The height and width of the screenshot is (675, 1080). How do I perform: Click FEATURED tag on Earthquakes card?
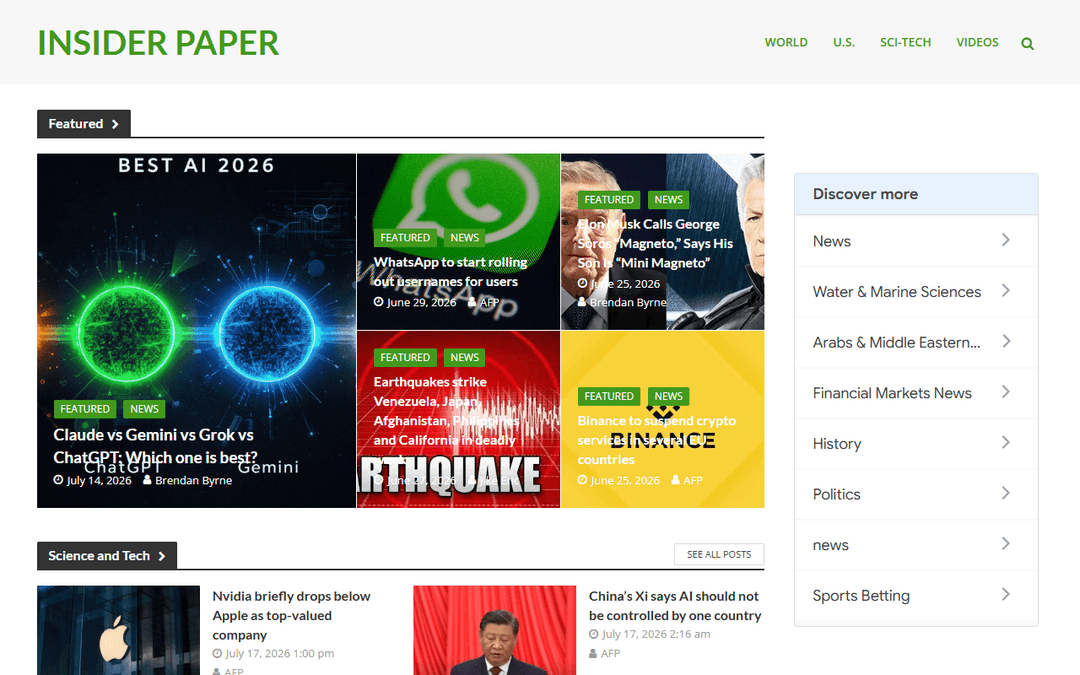405,357
